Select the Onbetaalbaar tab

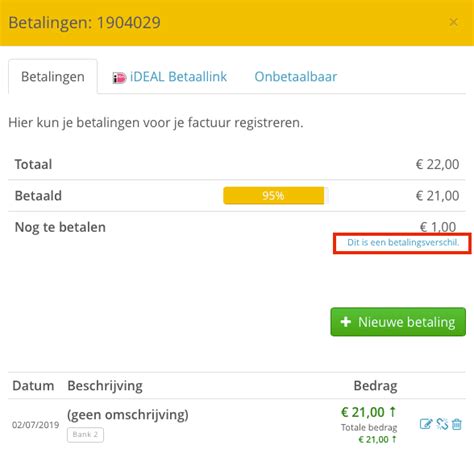coord(296,77)
